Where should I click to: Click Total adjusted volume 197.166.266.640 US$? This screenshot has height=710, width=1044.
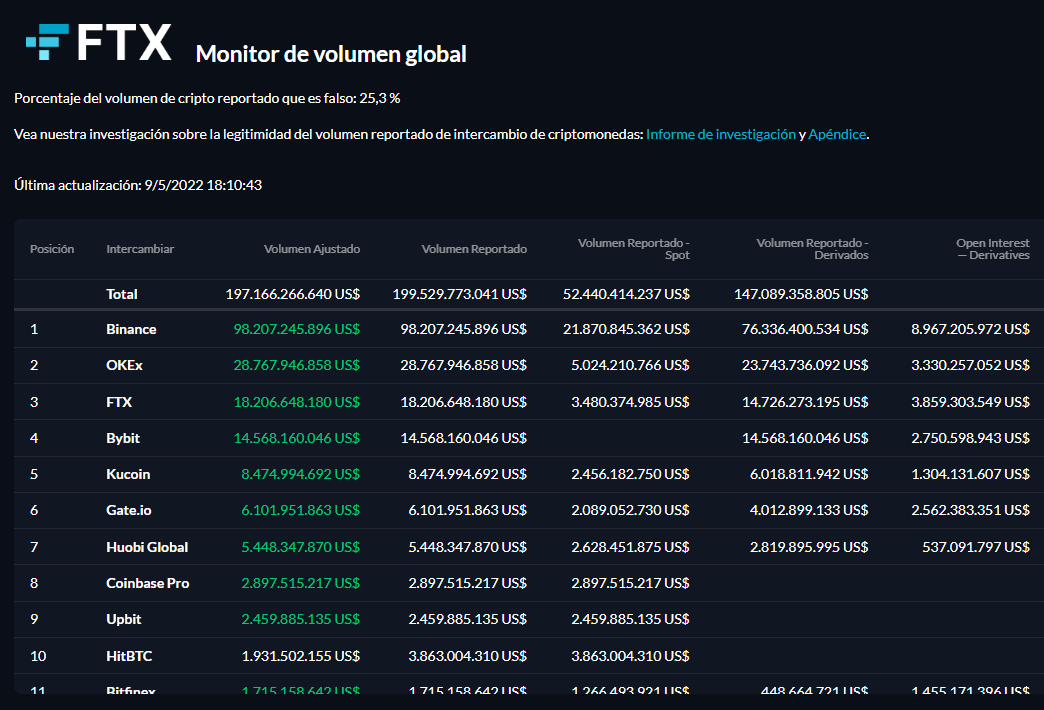[x=293, y=294]
